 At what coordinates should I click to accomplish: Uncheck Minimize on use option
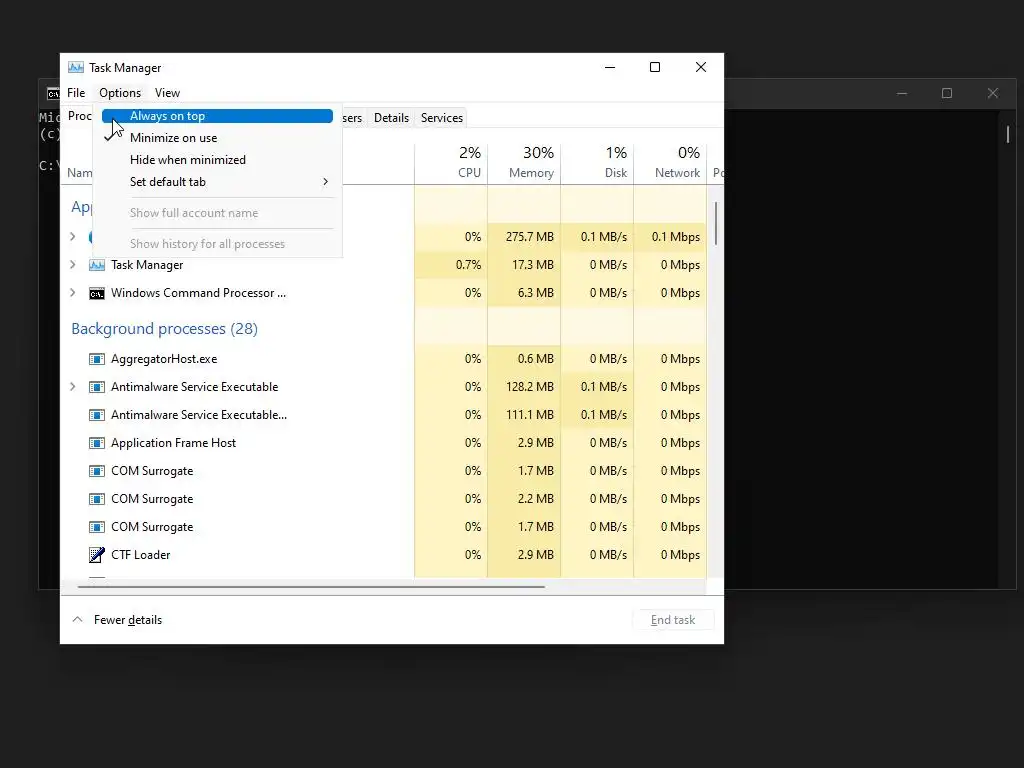coord(217,138)
